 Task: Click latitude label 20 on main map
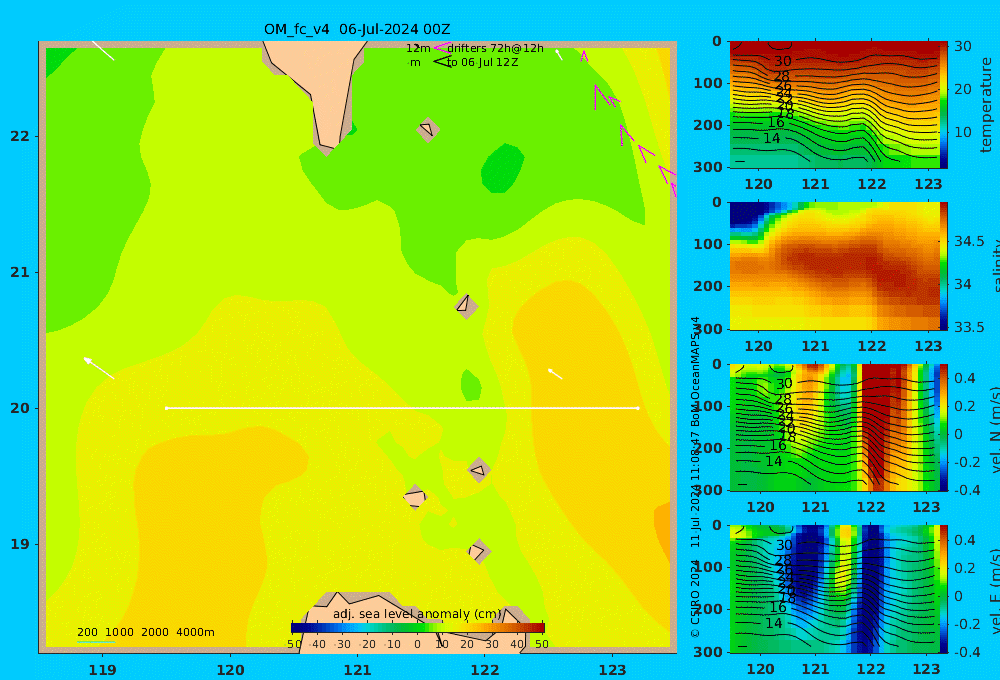(20, 408)
